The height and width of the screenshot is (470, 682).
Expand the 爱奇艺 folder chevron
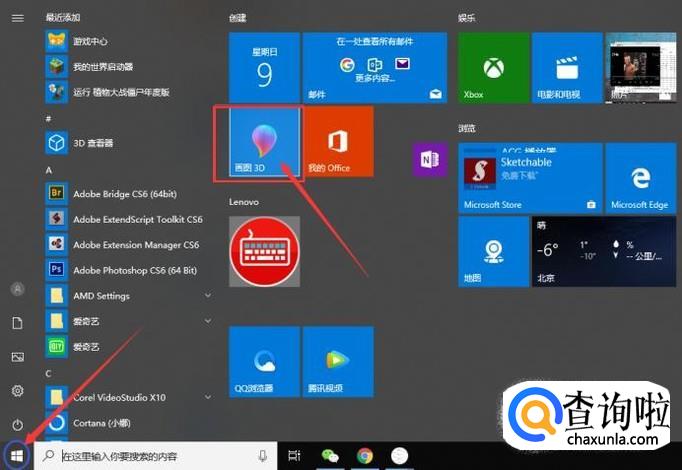point(208,321)
